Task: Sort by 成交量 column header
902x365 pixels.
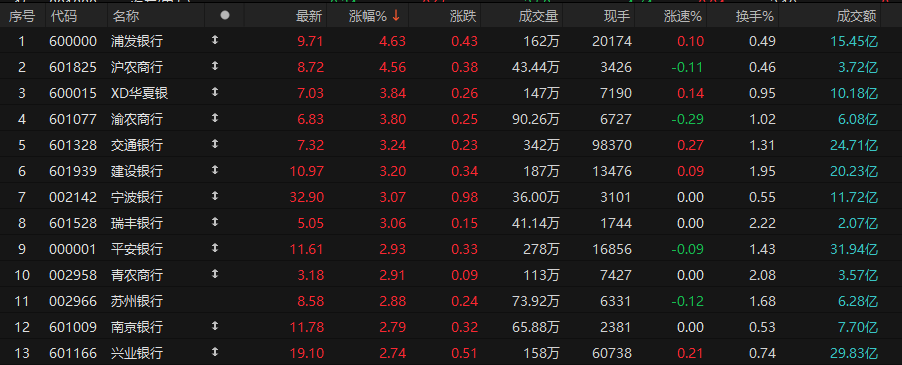Action: (539, 17)
